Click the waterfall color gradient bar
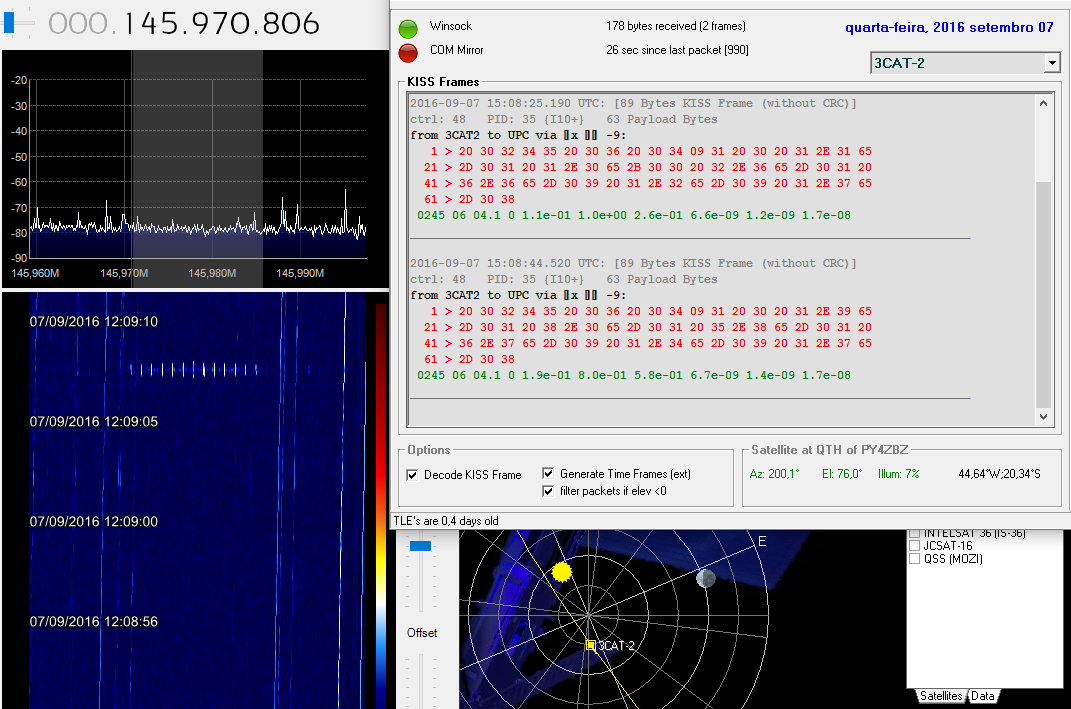The image size is (1071, 709). [380, 505]
